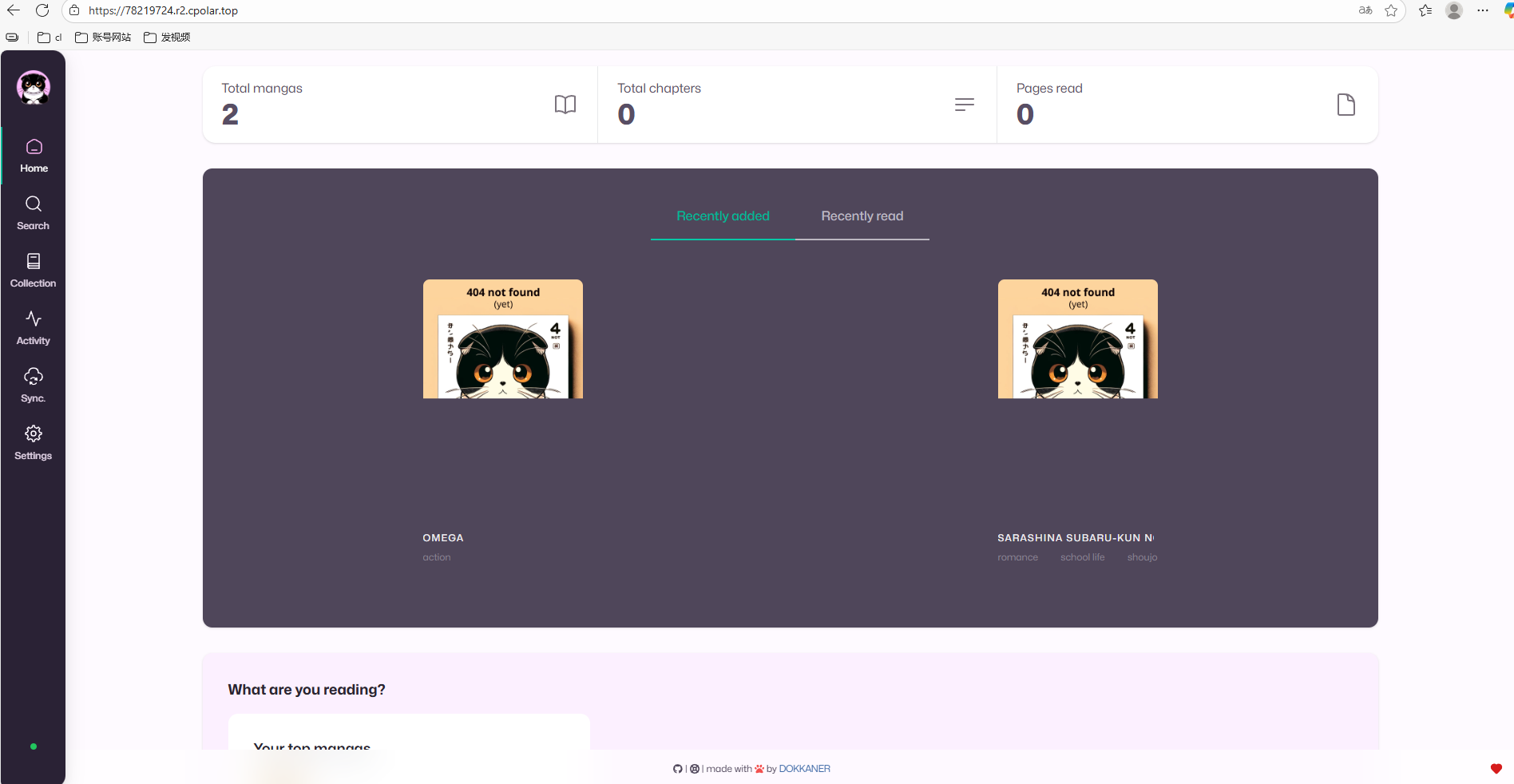This screenshot has width=1514, height=784.
Task: Add this page to favorites with star
Action: coord(1391,10)
